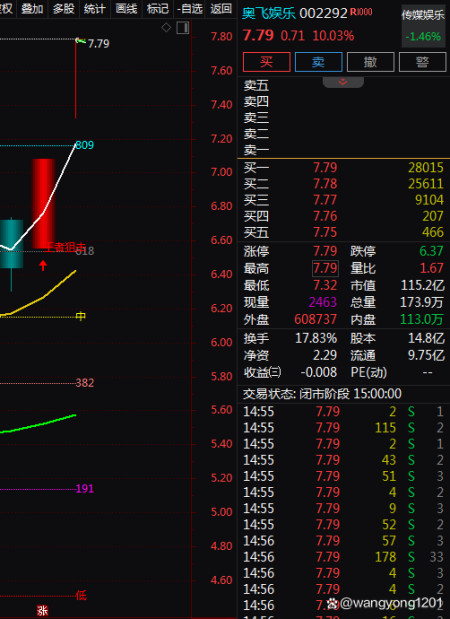Click the red up-arrow signal marker

pos(43,265)
